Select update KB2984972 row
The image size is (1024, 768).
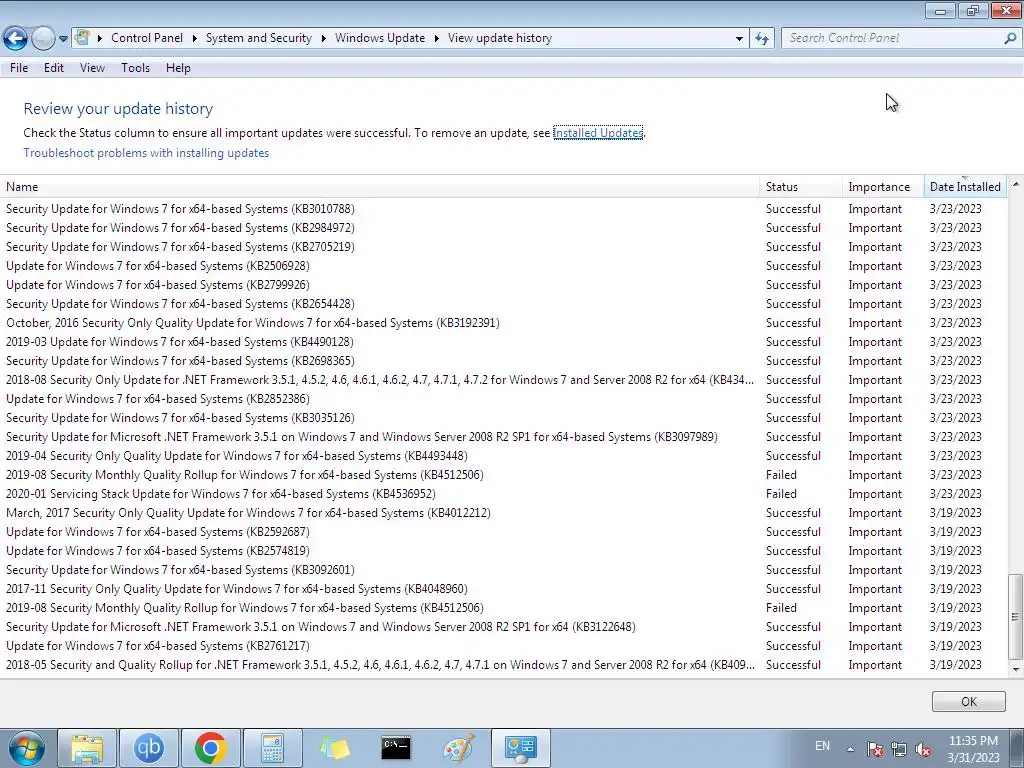click(503, 228)
